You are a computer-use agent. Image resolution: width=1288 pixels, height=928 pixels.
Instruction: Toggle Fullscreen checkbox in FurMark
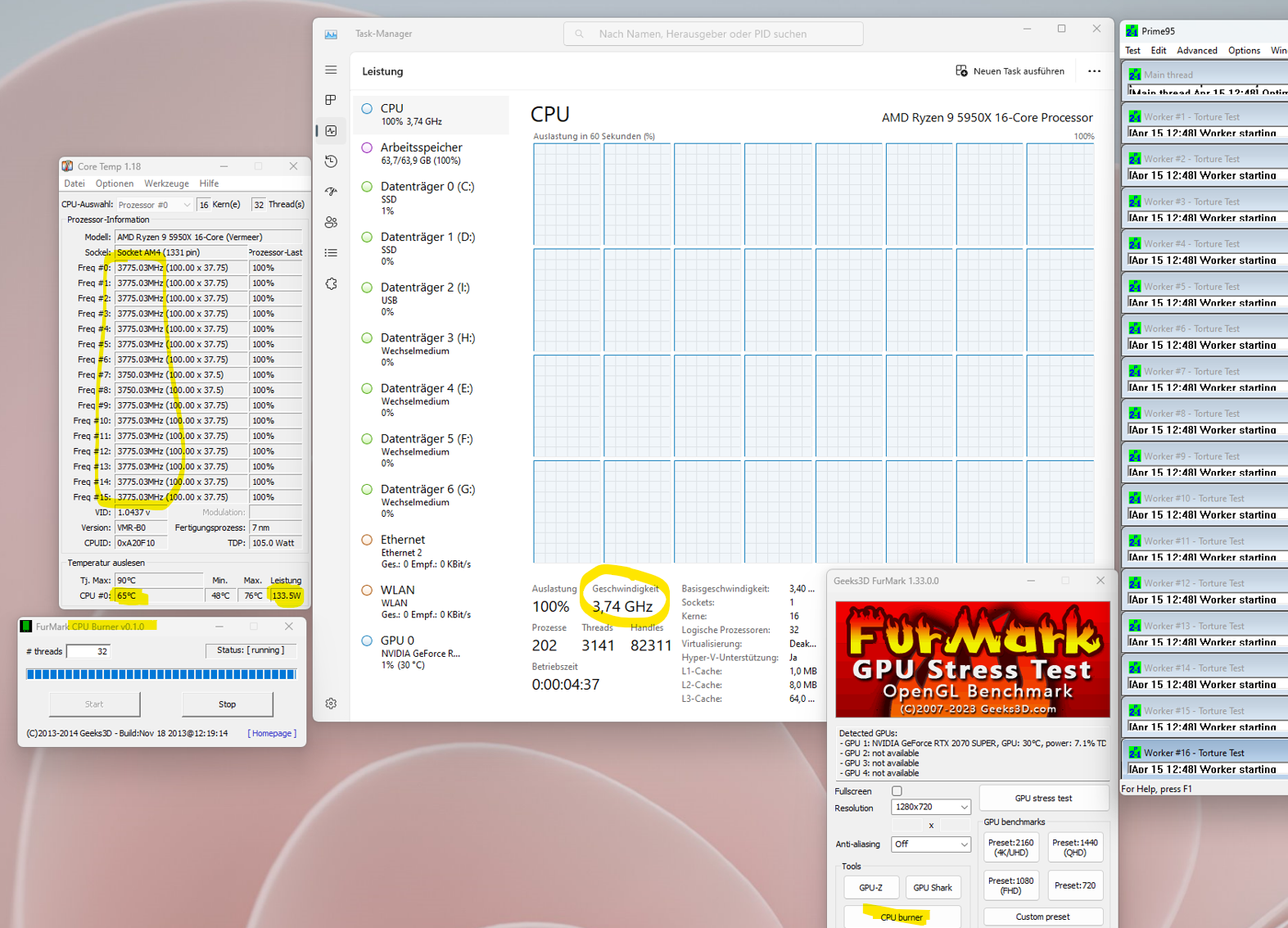tap(897, 791)
